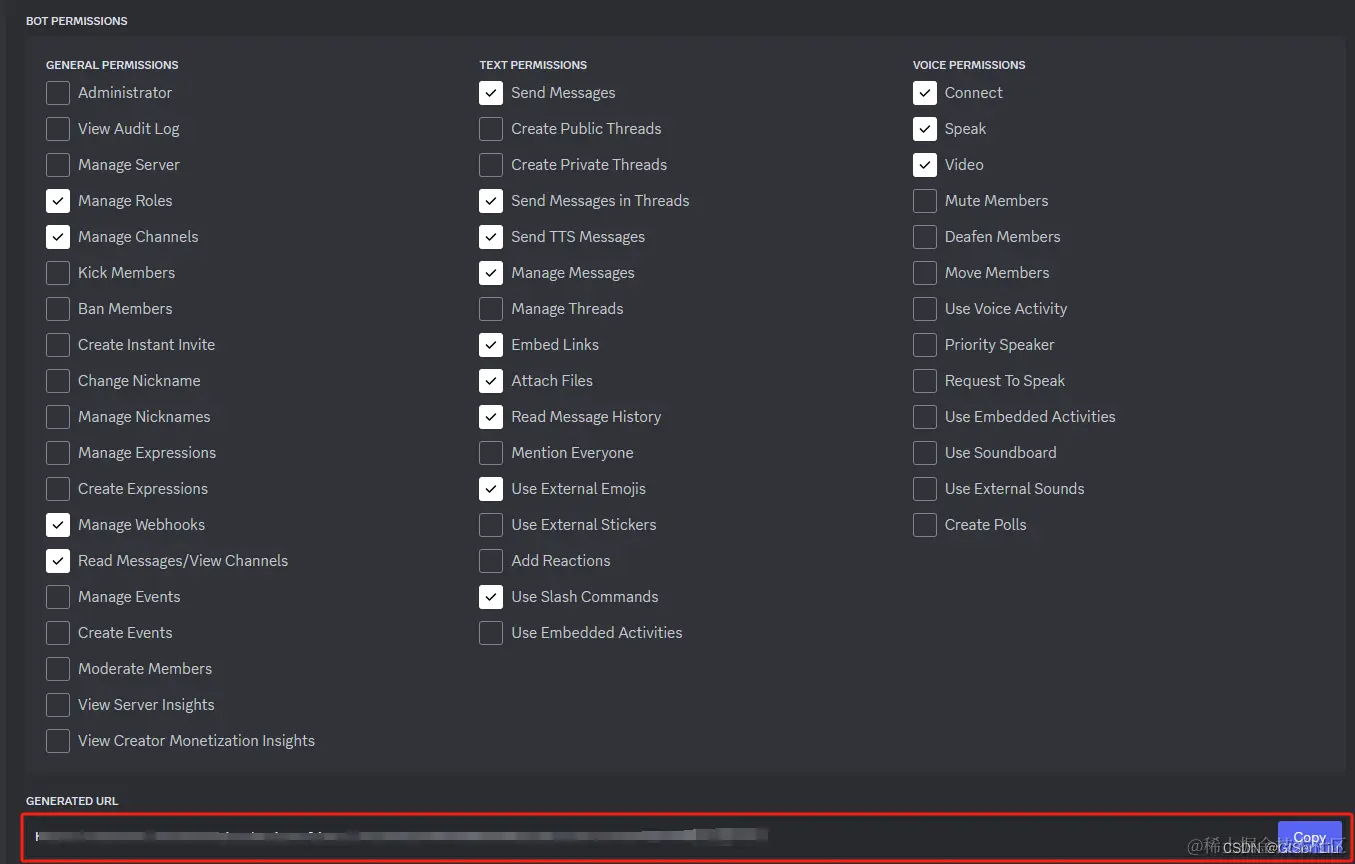The width and height of the screenshot is (1355, 864).
Task: Disable Send Messages in Threads checkbox
Action: (x=491, y=201)
